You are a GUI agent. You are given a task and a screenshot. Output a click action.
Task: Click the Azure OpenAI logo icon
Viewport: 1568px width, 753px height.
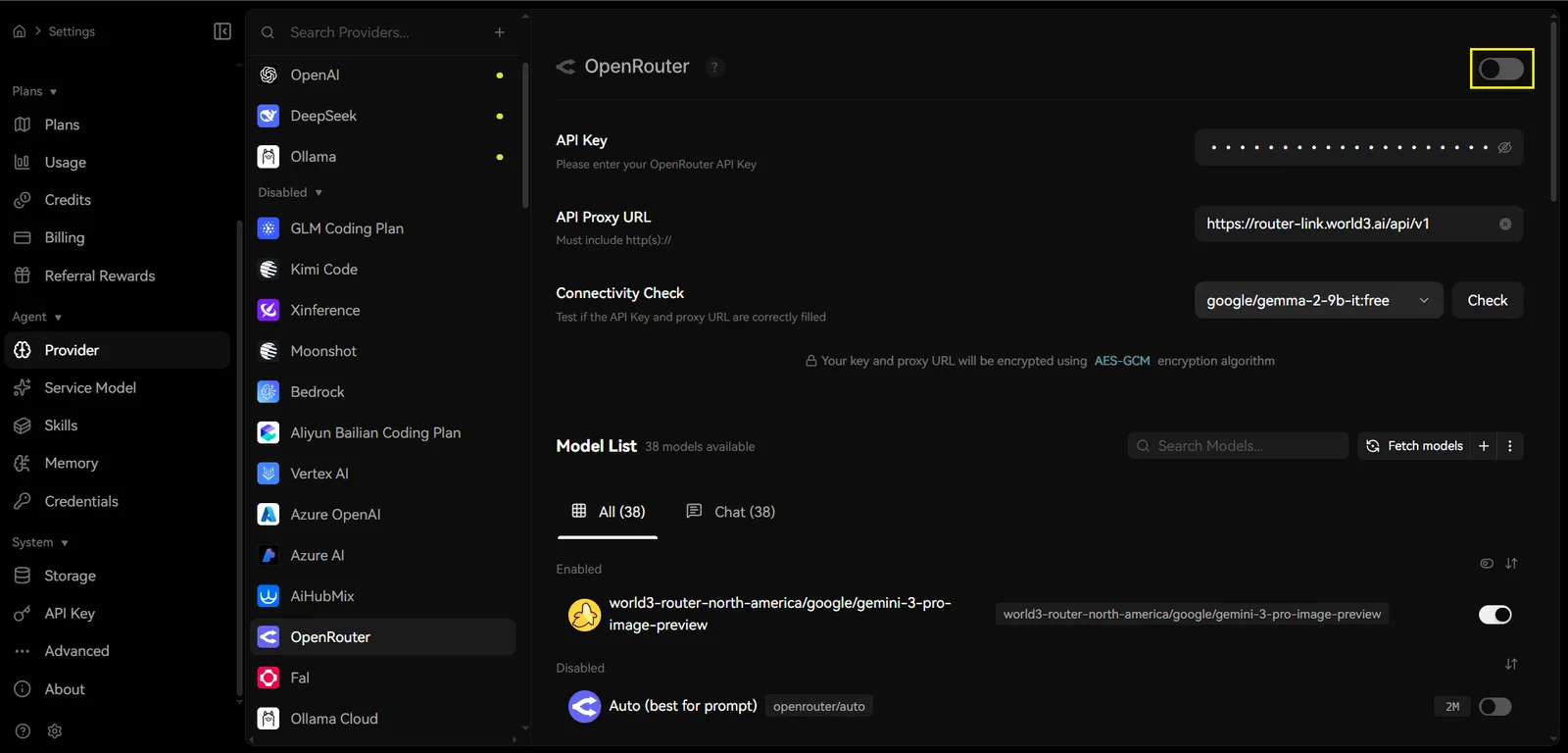tap(269, 515)
